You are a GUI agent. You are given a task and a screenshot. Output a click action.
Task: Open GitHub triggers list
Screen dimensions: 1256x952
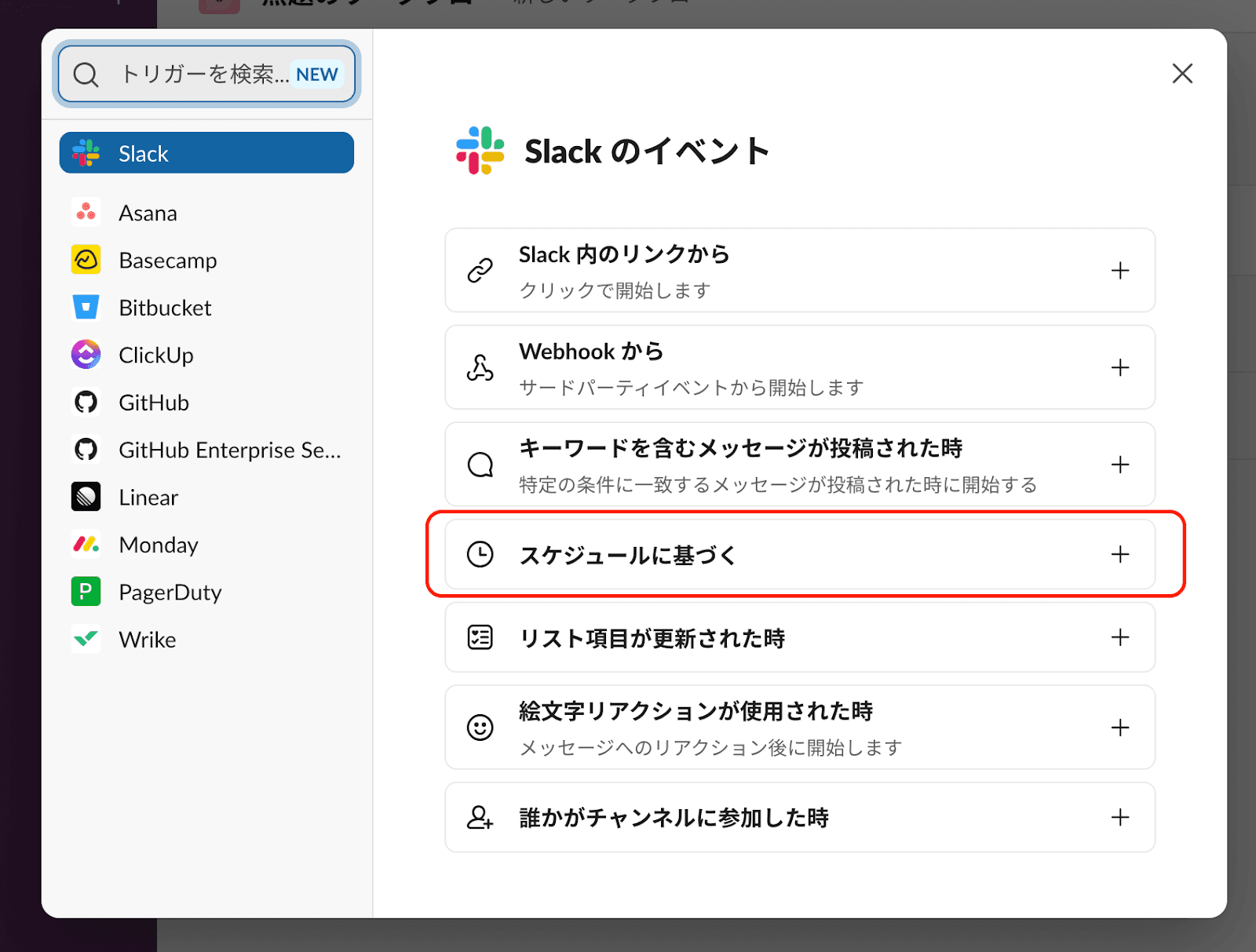(206, 403)
